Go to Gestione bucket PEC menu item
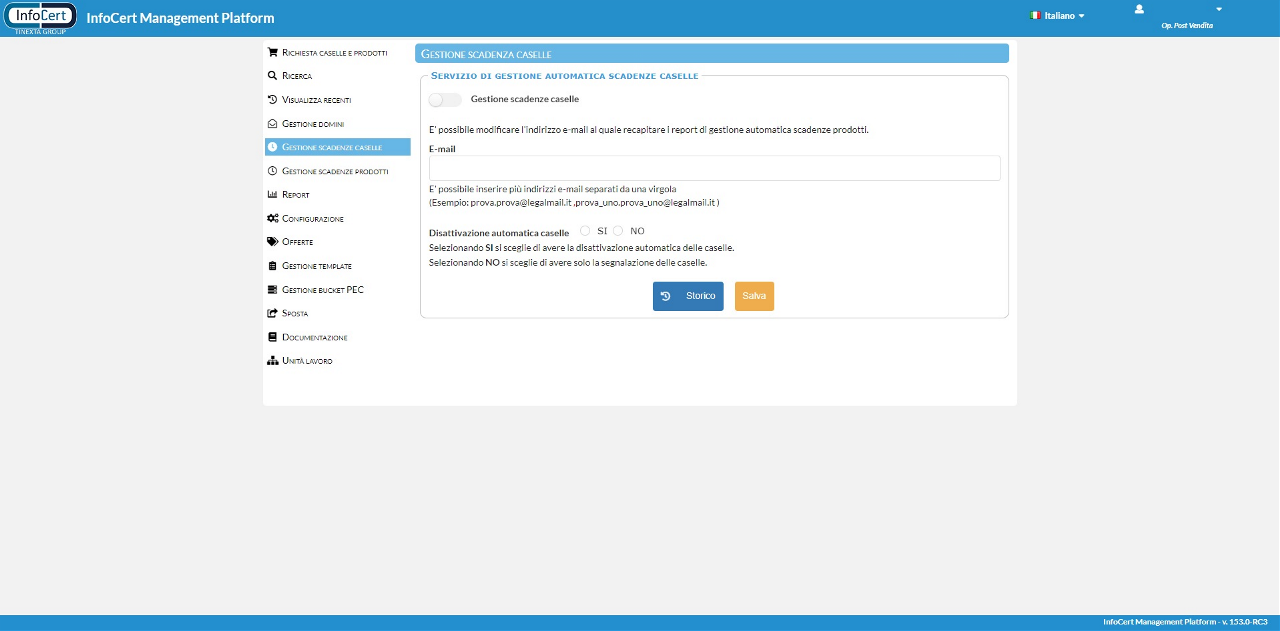The height and width of the screenshot is (631, 1280). (x=322, y=290)
